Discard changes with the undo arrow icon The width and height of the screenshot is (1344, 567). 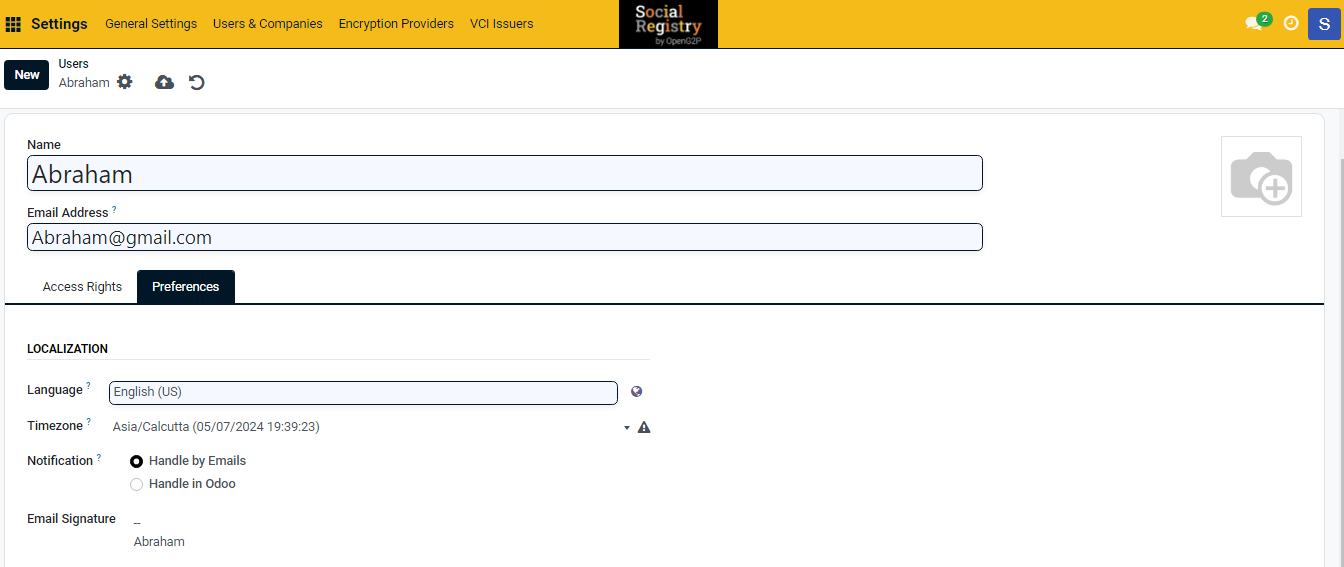click(x=197, y=82)
